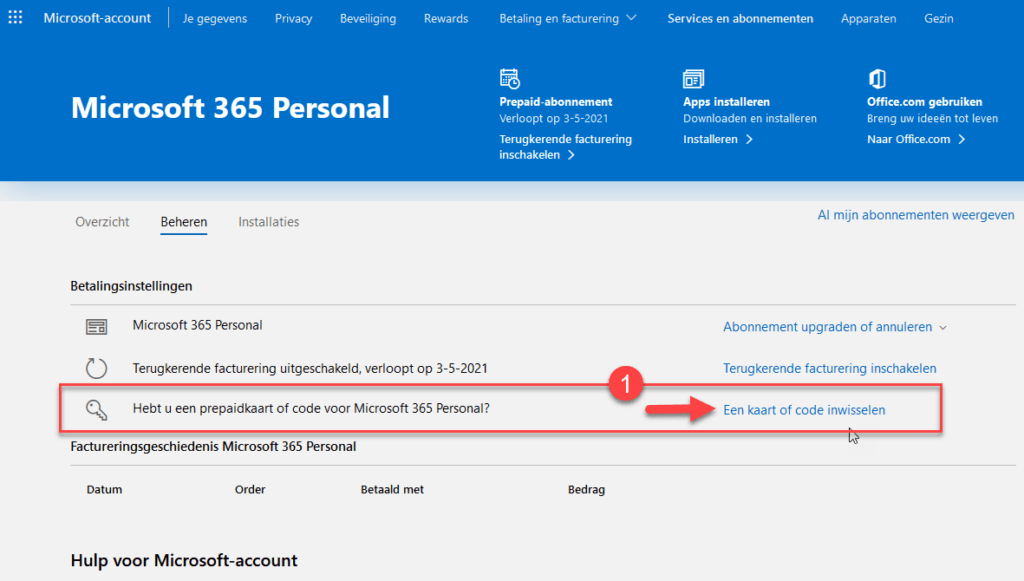Open the Beveiliging navigation item

click(368, 18)
